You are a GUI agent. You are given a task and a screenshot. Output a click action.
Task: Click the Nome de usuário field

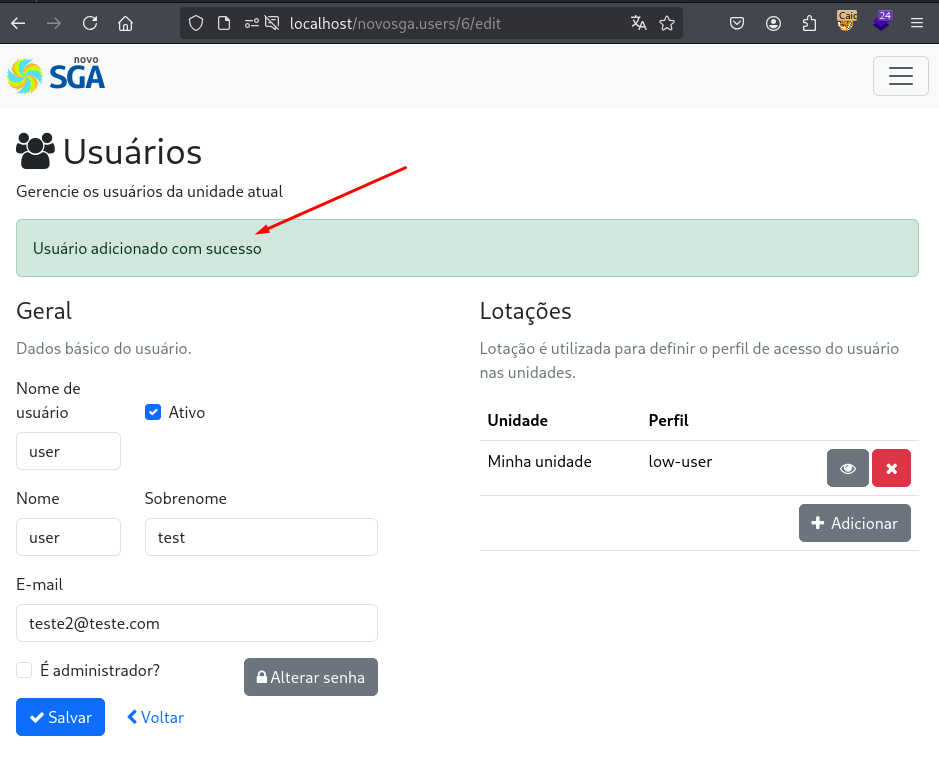[x=68, y=451]
